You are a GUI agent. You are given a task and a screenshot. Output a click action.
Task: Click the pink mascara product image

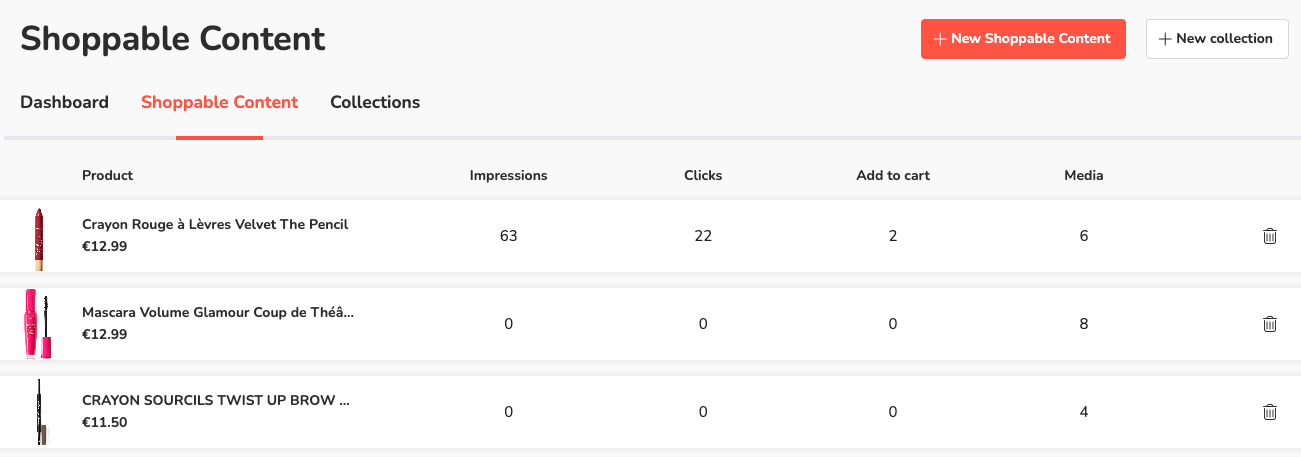(37, 324)
